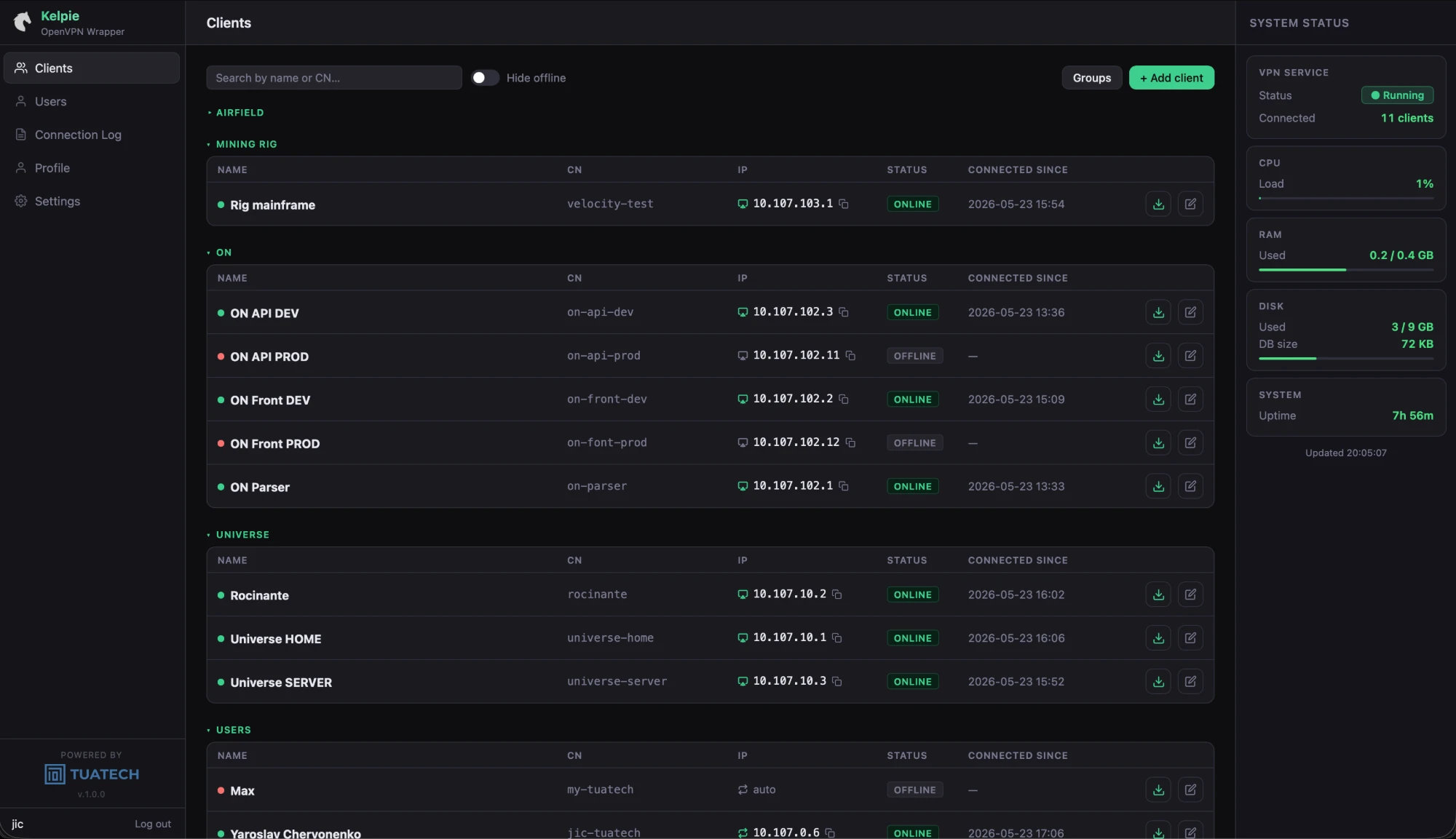Click the velocity-test CN value
The image size is (1456, 839).
pos(610,204)
